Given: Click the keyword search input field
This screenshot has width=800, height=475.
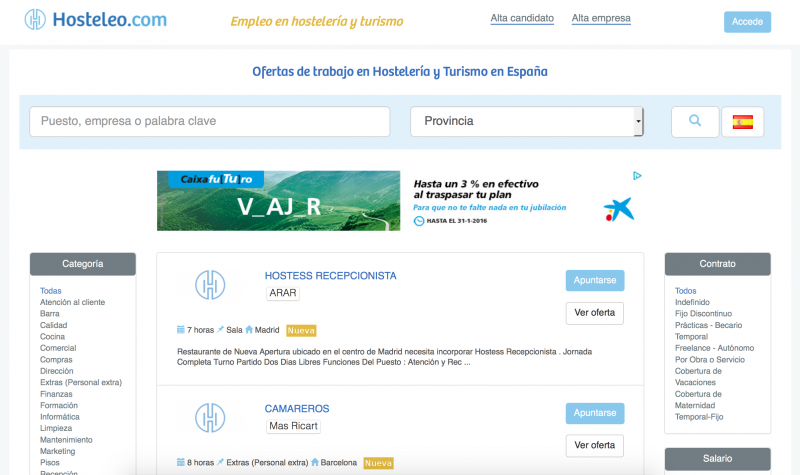Looking at the screenshot, I should click(209, 122).
